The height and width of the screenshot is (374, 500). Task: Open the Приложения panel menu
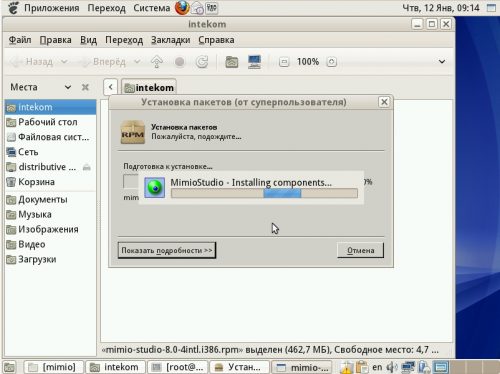tap(52, 8)
